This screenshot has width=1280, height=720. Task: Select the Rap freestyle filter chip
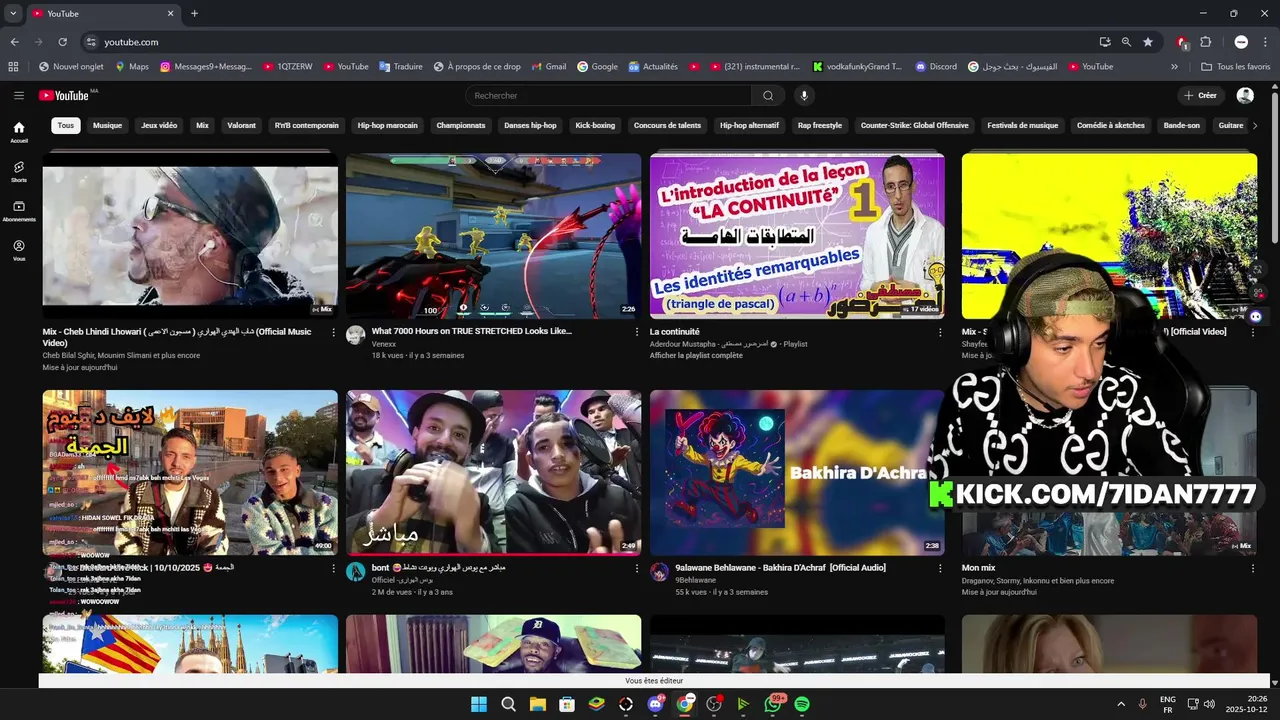point(819,125)
